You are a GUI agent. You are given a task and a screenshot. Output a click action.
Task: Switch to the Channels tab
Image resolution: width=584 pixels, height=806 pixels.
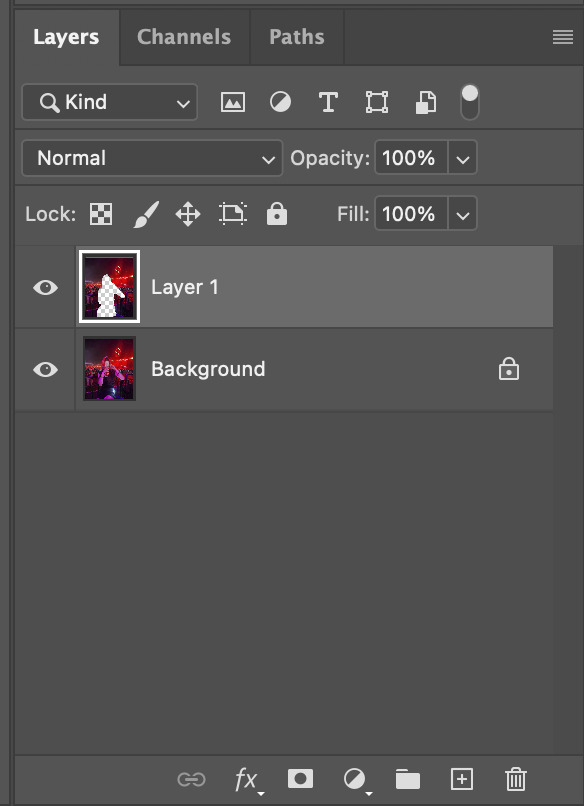pyautogui.click(x=184, y=37)
